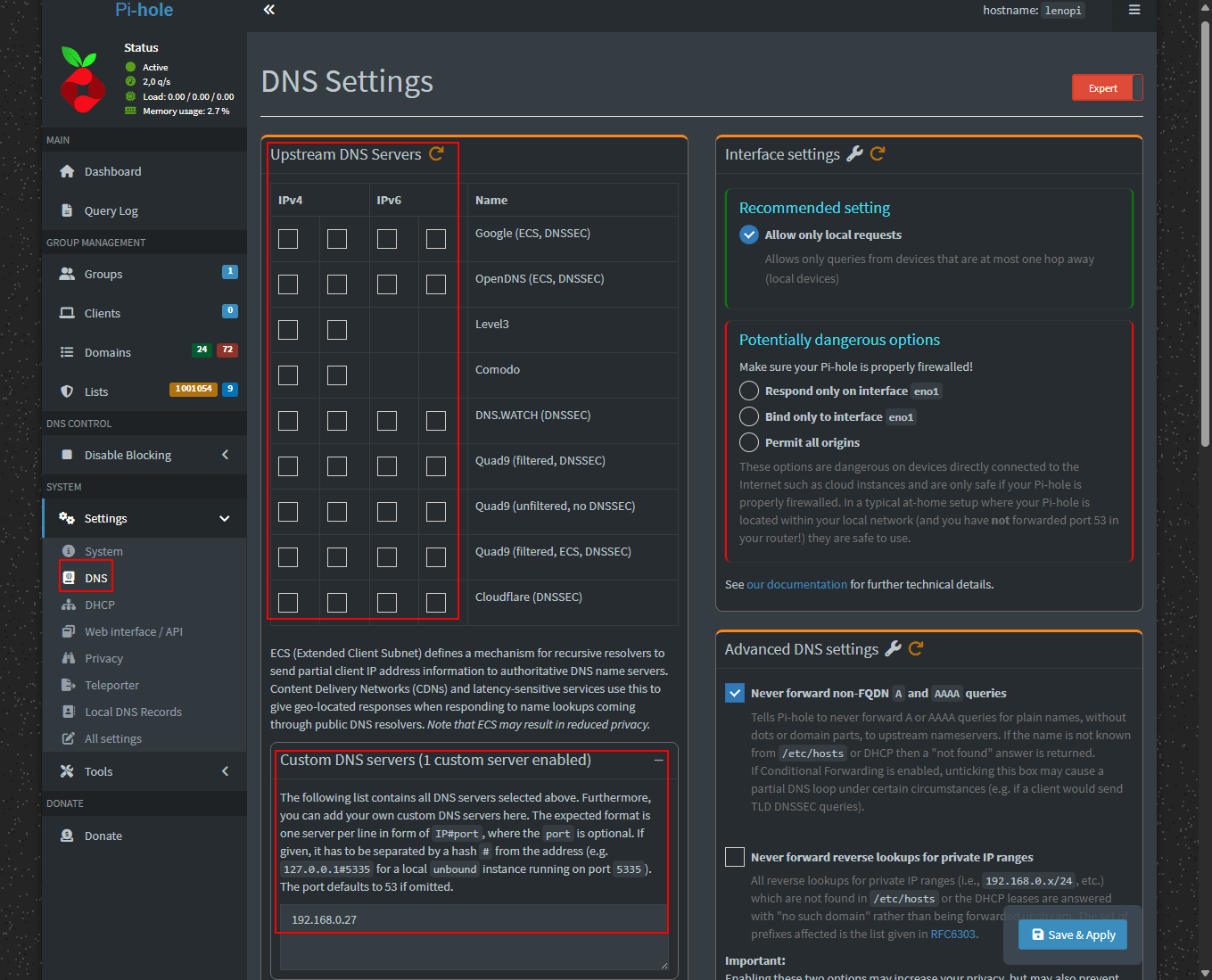This screenshot has height=980, width=1212.
Task: Click wrench icon next to Advanced DNS settings
Action: coord(893,648)
